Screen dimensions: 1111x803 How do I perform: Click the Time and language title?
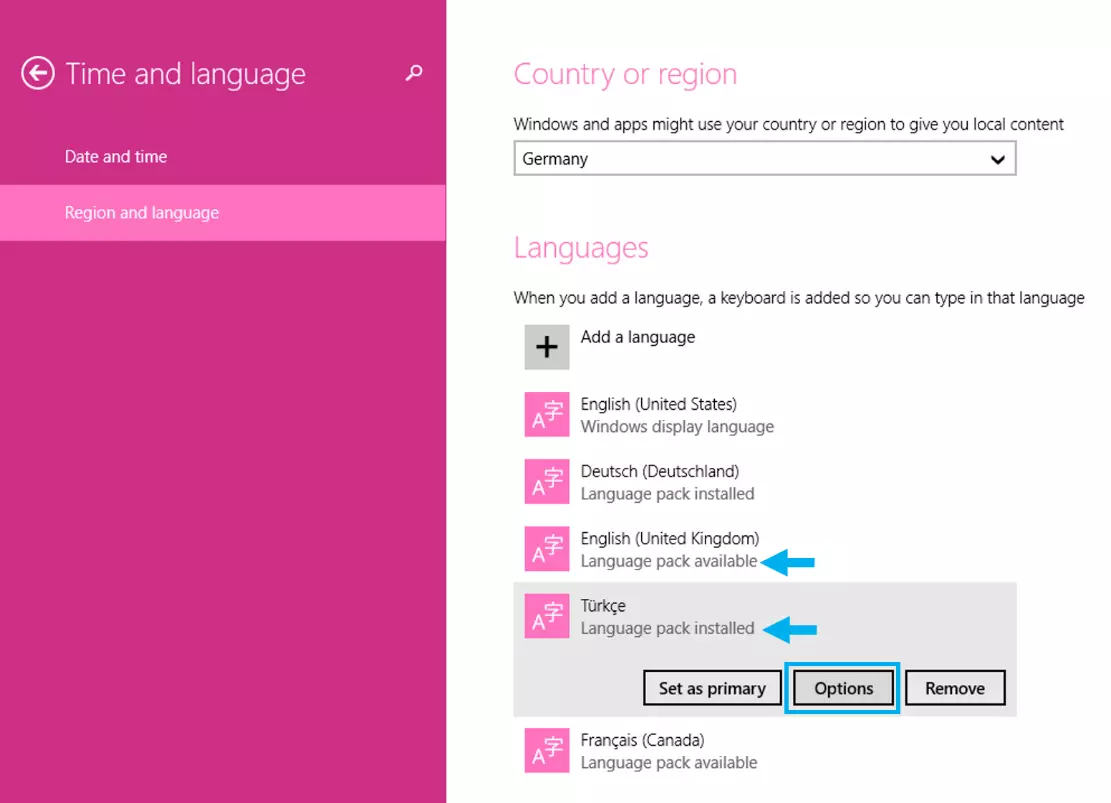click(x=185, y=74)
